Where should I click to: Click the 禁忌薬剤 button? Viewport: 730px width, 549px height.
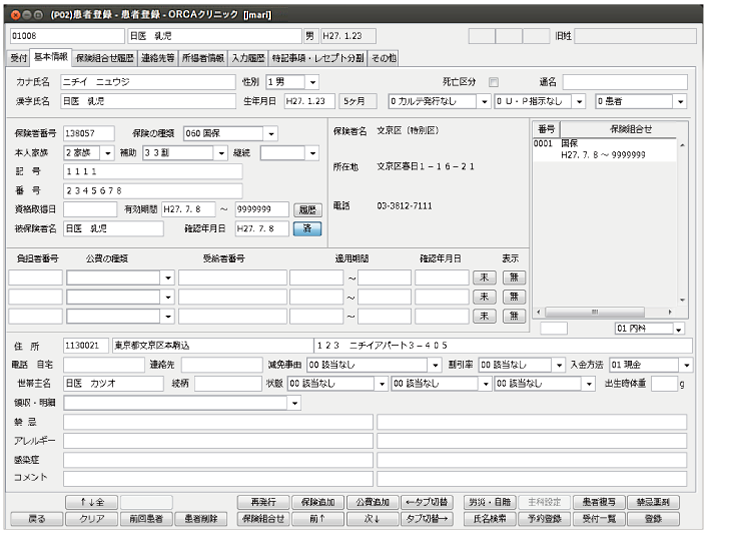[x=653, y=502]
